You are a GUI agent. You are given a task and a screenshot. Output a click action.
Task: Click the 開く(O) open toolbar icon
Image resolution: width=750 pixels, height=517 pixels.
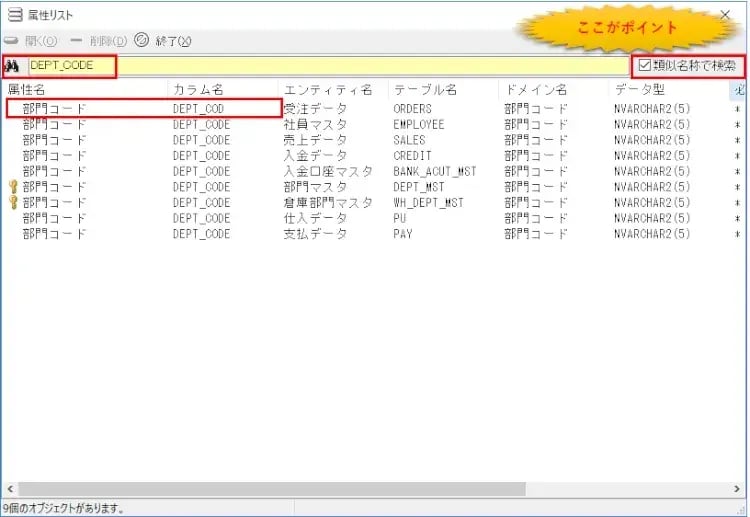point(12,41)
